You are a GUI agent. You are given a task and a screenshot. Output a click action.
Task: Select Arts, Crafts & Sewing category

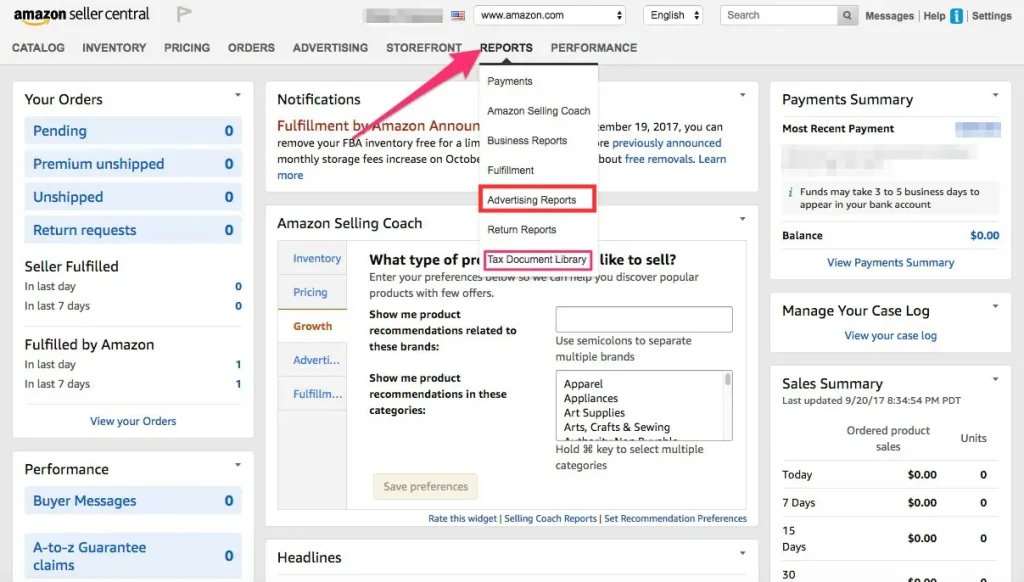click(x=617, y=427)
